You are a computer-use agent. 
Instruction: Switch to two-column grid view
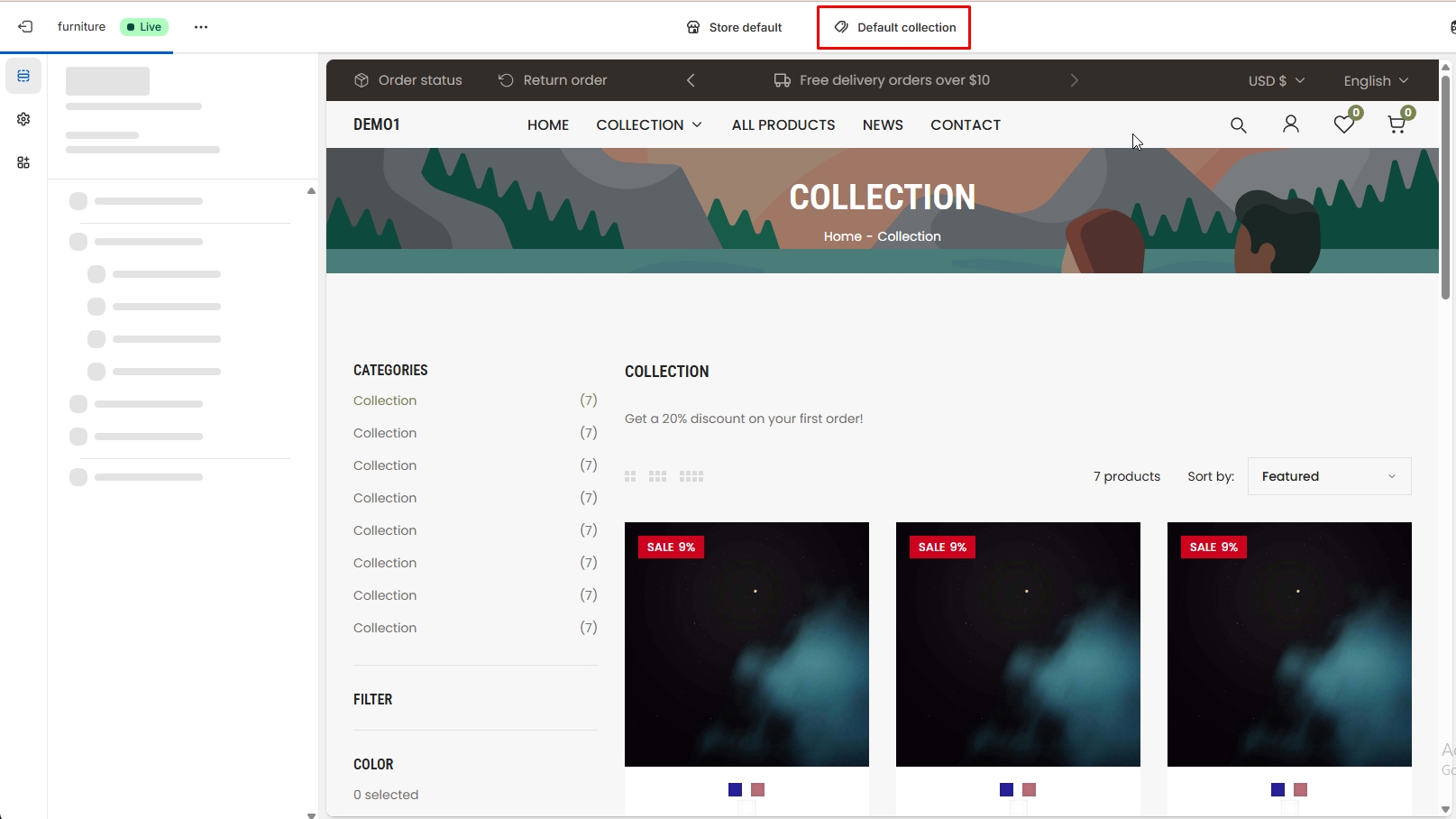coord(630,476)
